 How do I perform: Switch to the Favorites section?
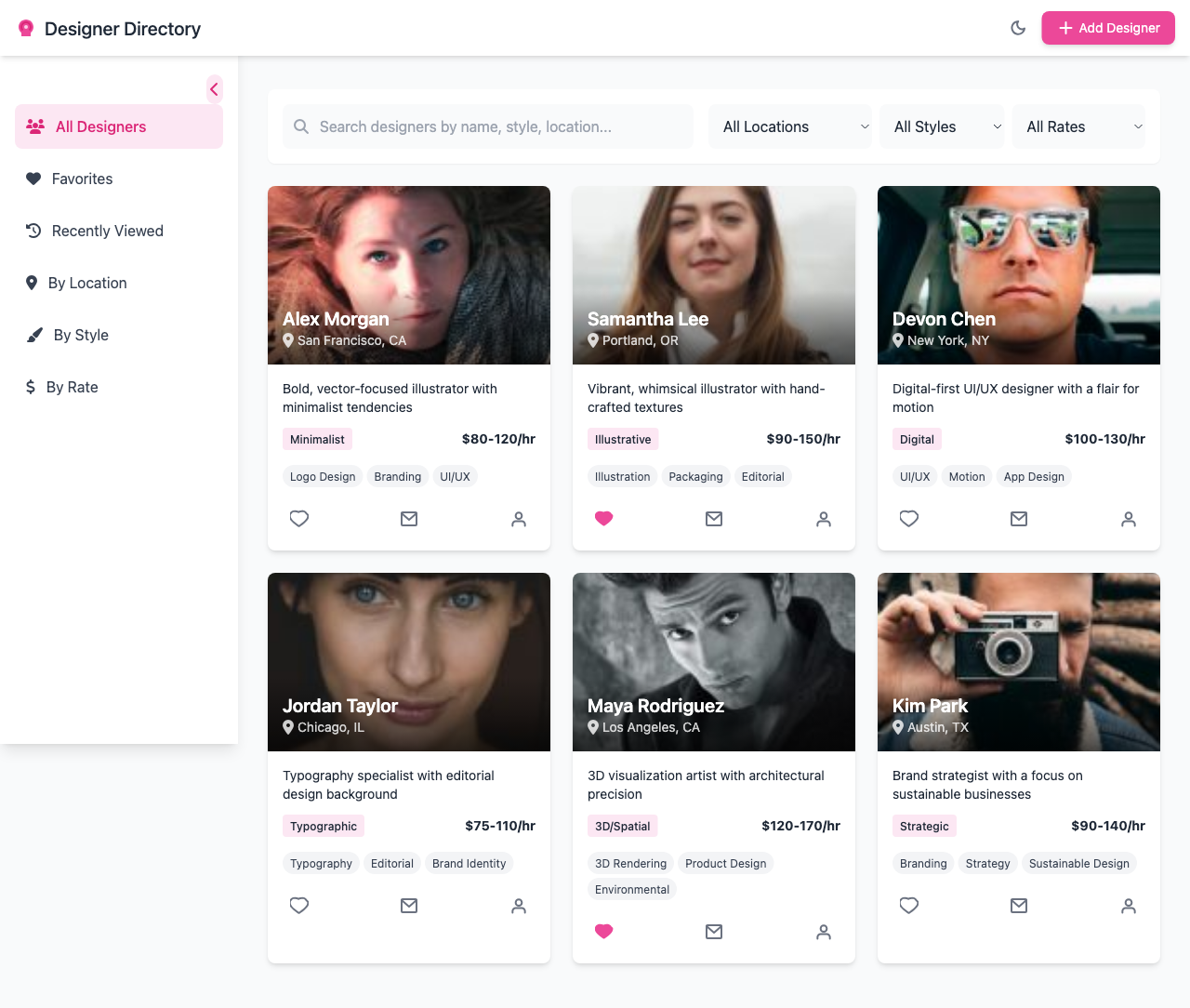pos(81,179)
